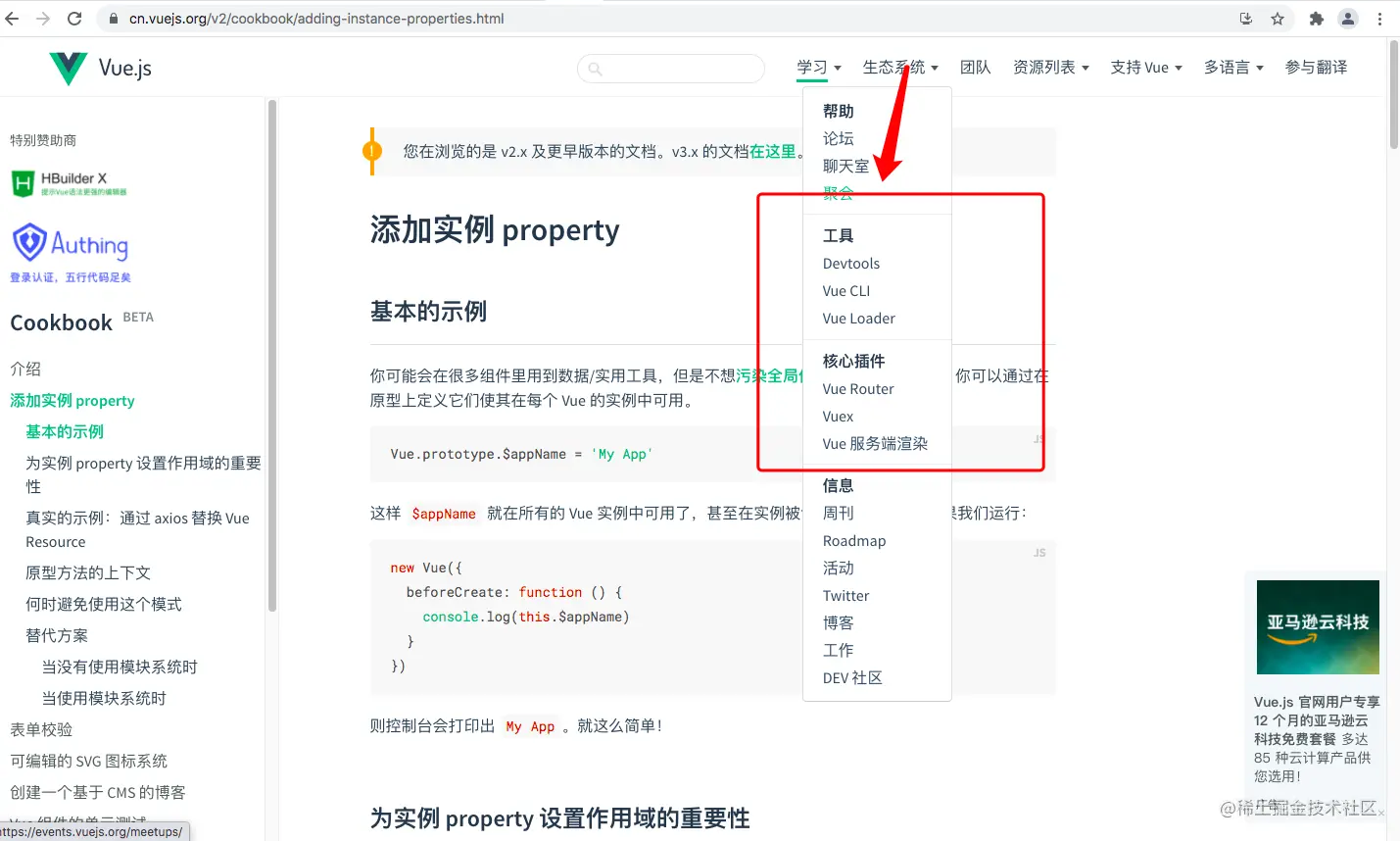Jump to sidebar section 当使用模块系统时
This screenshot has height=841, width=1400.
coord(104,699)
